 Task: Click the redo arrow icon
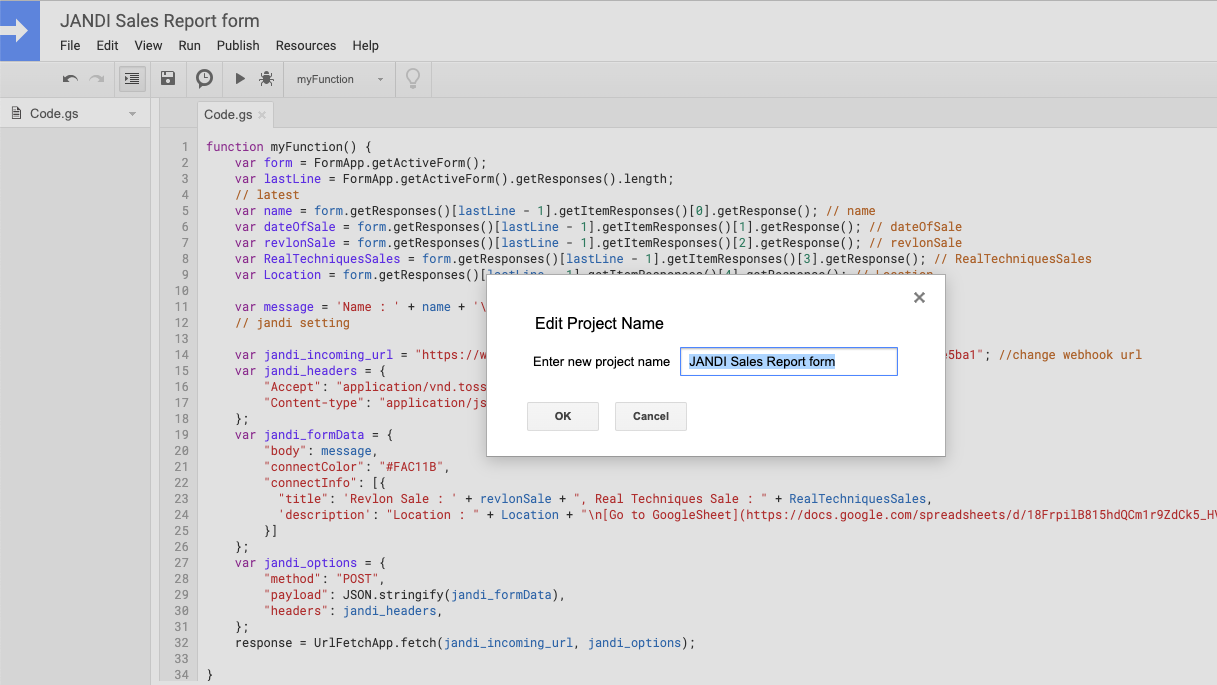(97, 79)
